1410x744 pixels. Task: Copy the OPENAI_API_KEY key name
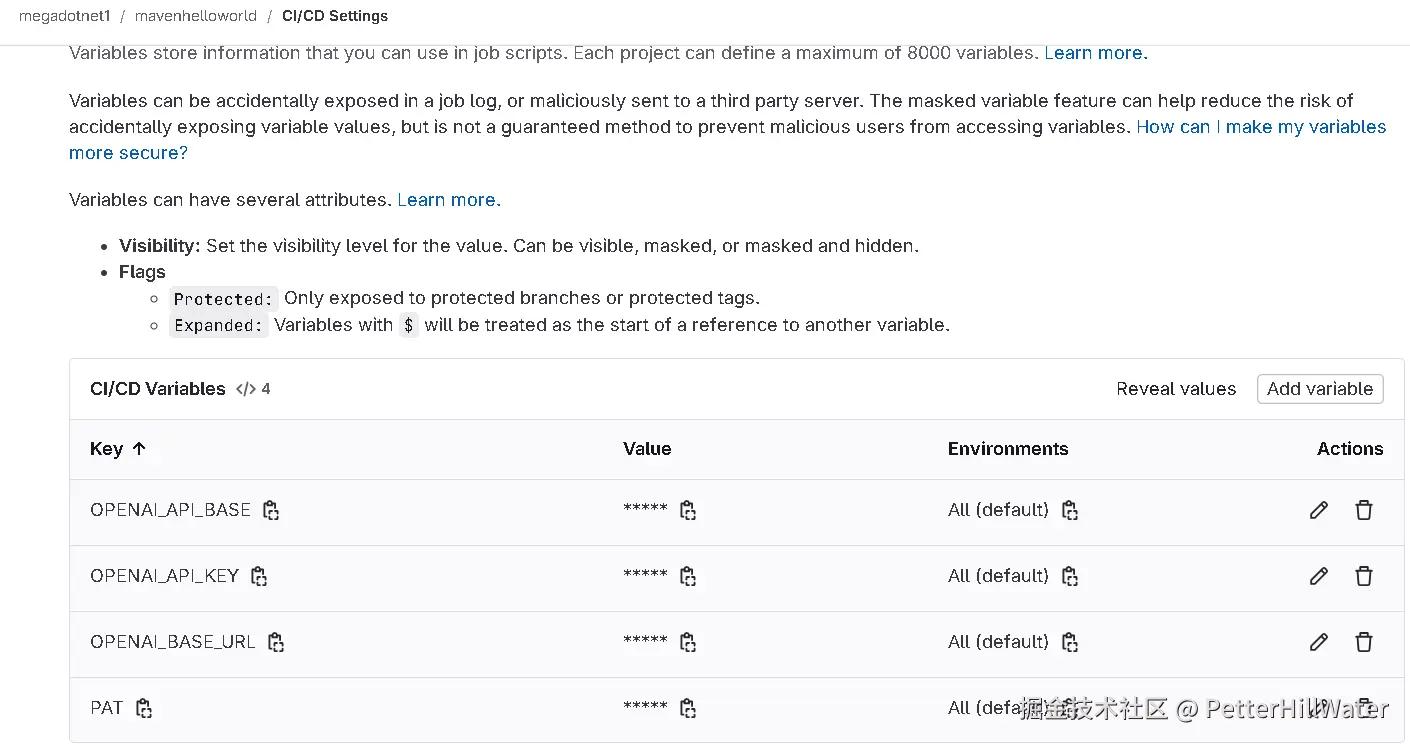[259, 576]
